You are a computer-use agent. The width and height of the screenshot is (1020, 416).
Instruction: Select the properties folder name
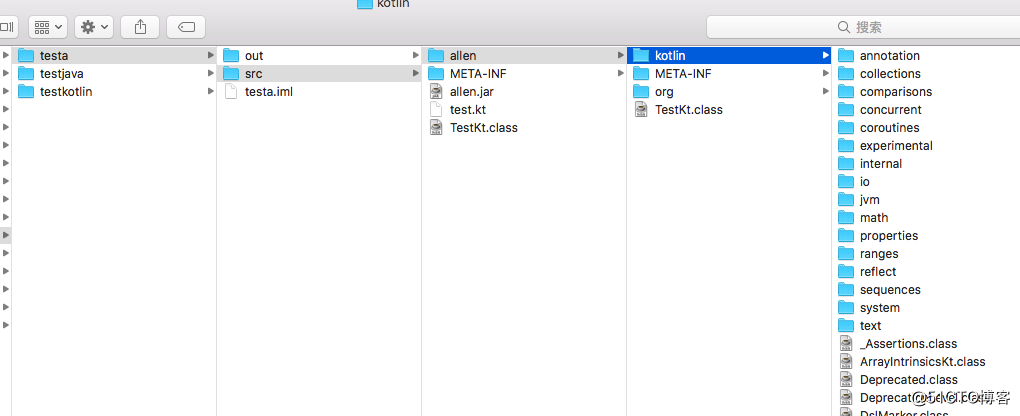point(889,236)
